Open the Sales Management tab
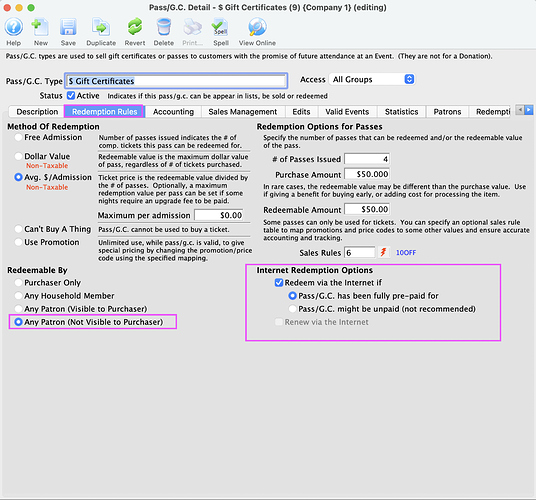The image size is (536, 500). 243,112
